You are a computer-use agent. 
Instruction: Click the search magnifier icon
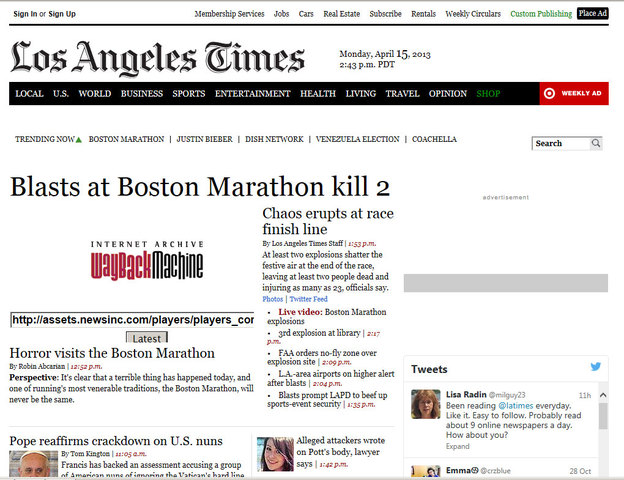[596, 143]
